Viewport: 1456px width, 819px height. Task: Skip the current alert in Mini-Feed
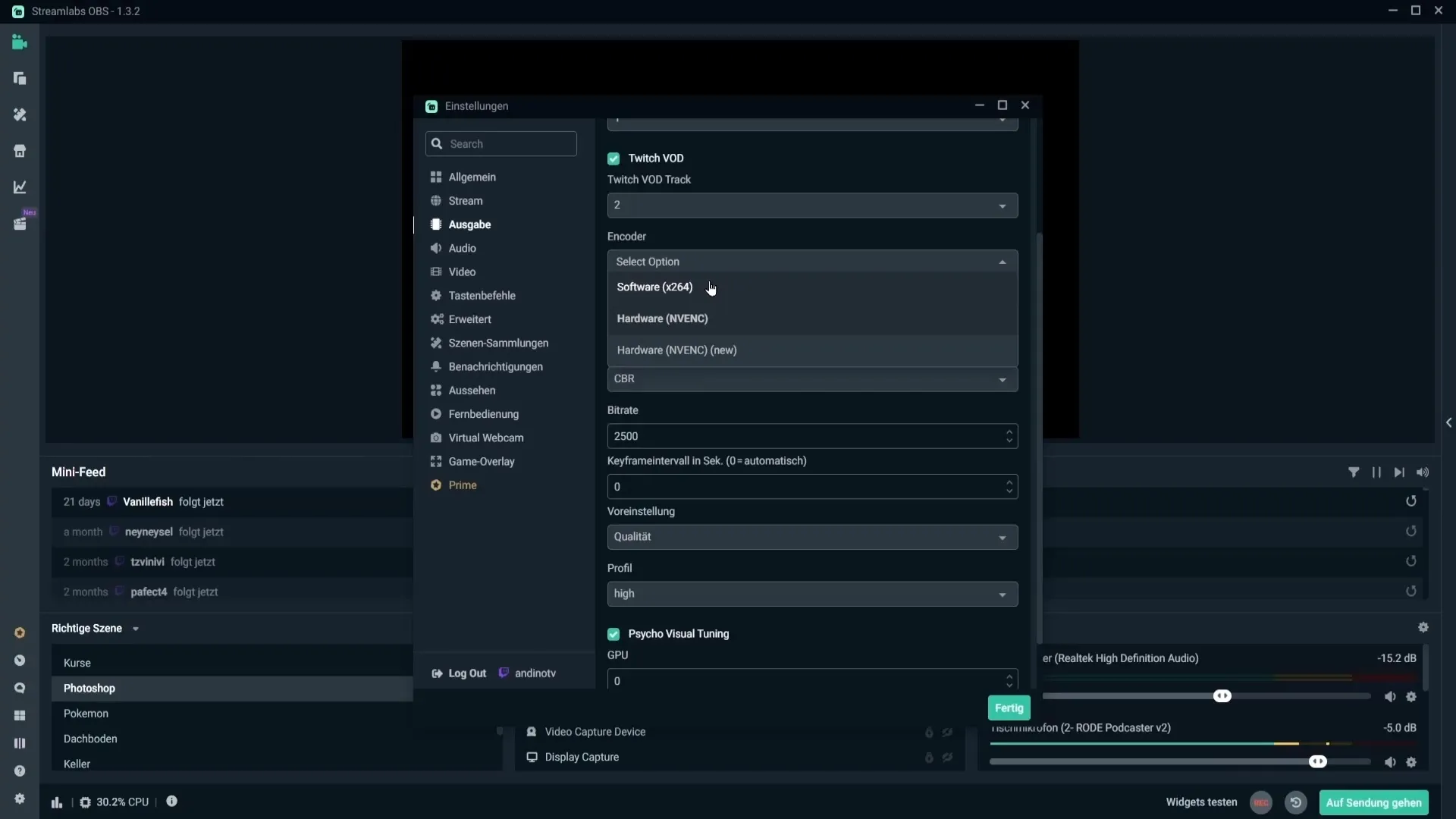coord(1399,472)
